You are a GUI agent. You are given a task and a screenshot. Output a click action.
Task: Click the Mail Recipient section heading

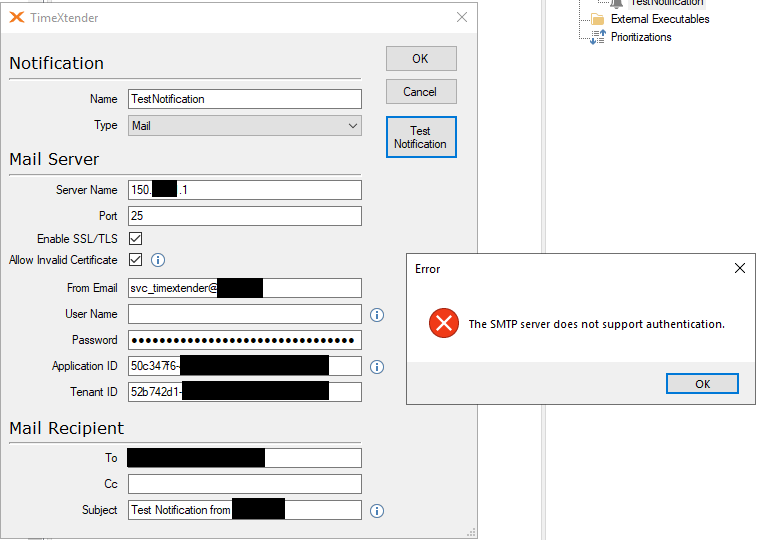[67, 428]
